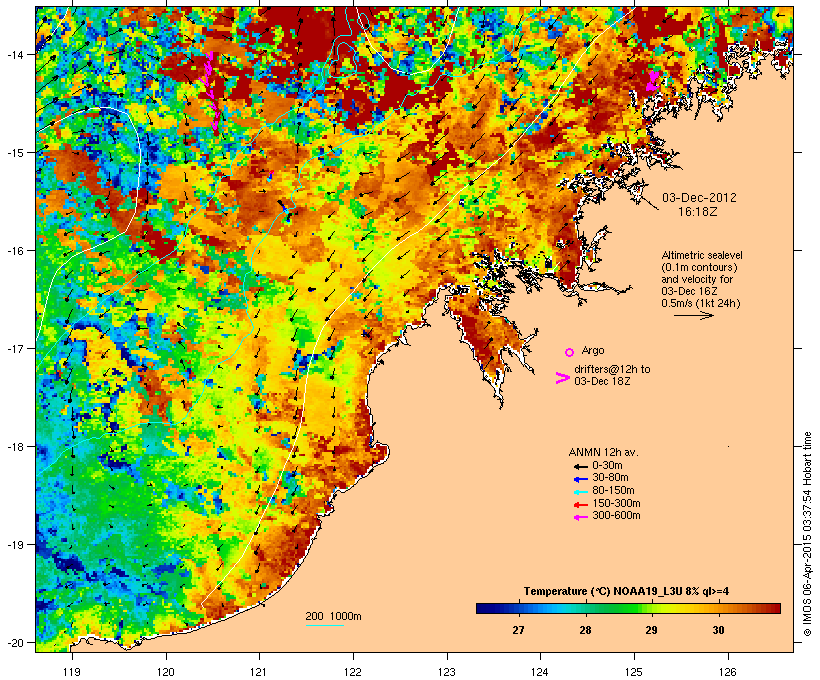Click the '200 1000m' isobath label
820x680 pixels.
click(x=333, y=616)
